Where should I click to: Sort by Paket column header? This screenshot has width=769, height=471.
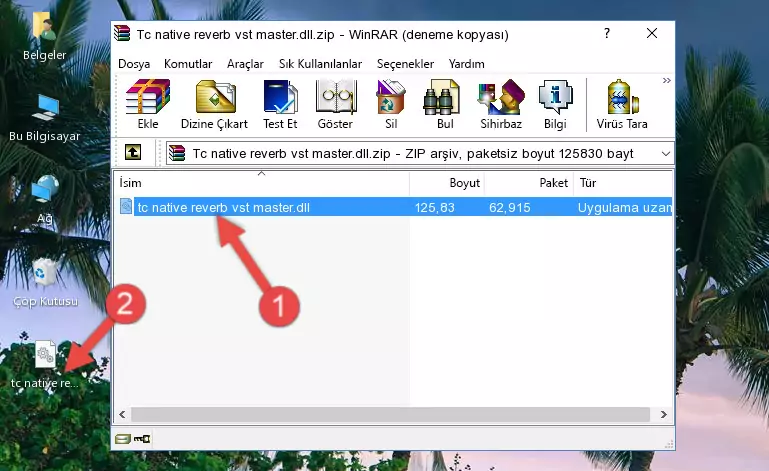click(529, 183)
